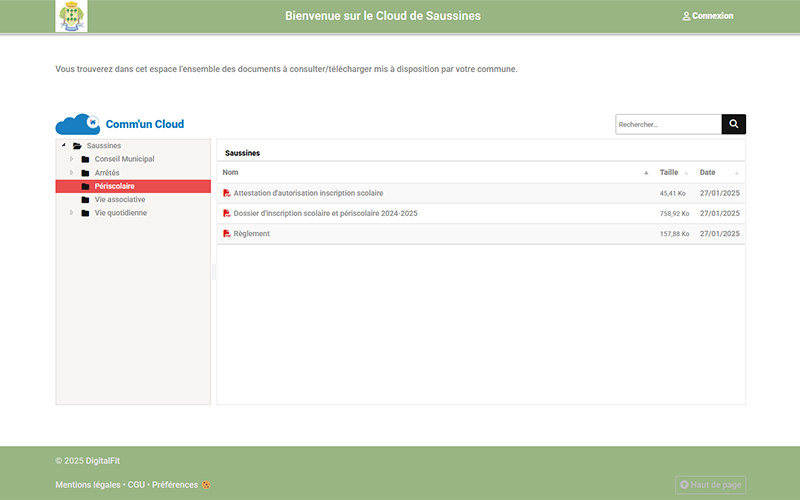
Task: Click the Haut de page button
Action: coord(711,485)
